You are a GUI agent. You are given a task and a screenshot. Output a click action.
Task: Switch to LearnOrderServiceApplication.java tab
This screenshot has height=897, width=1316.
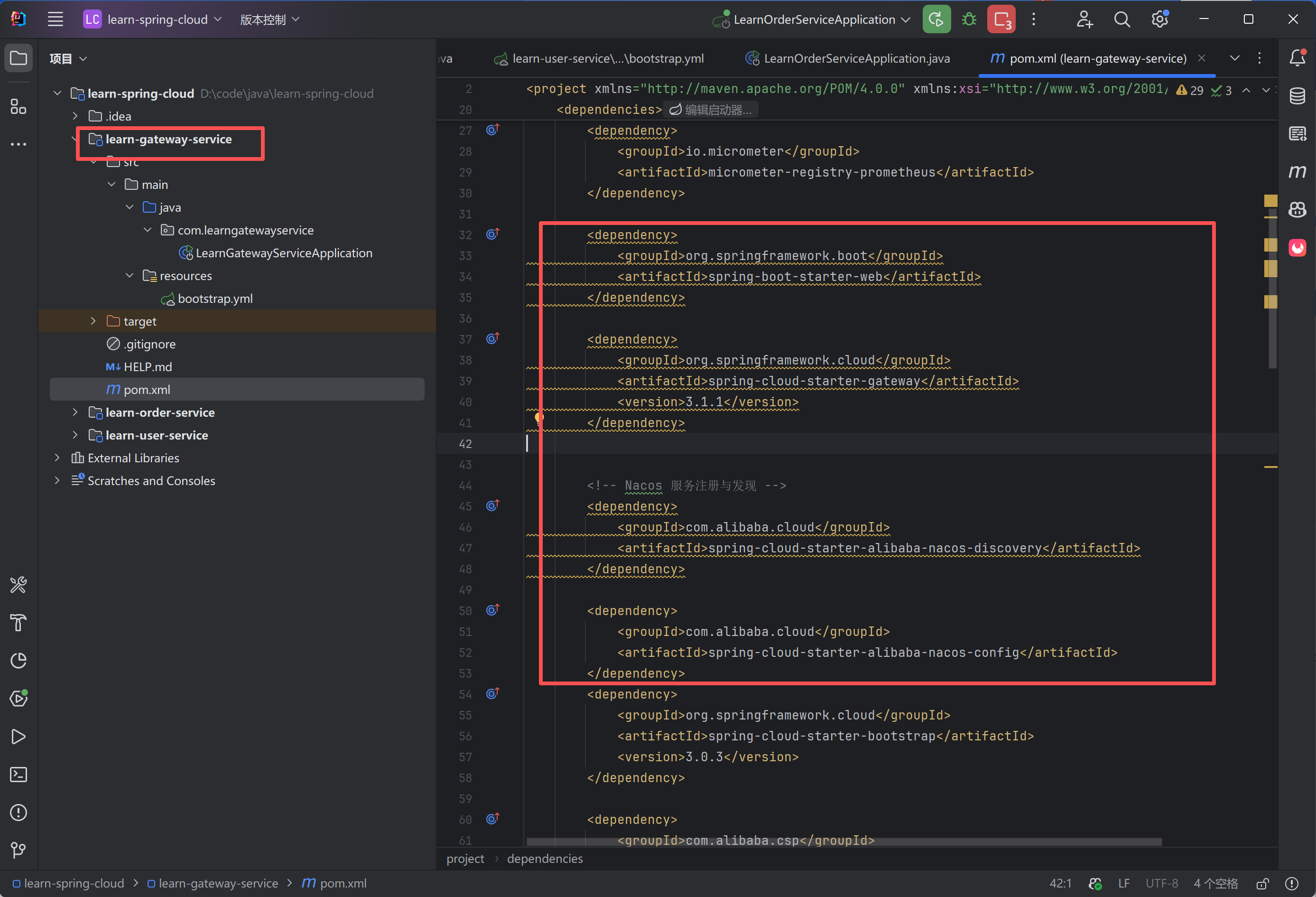pyautogui.click(x=847, y=58)
